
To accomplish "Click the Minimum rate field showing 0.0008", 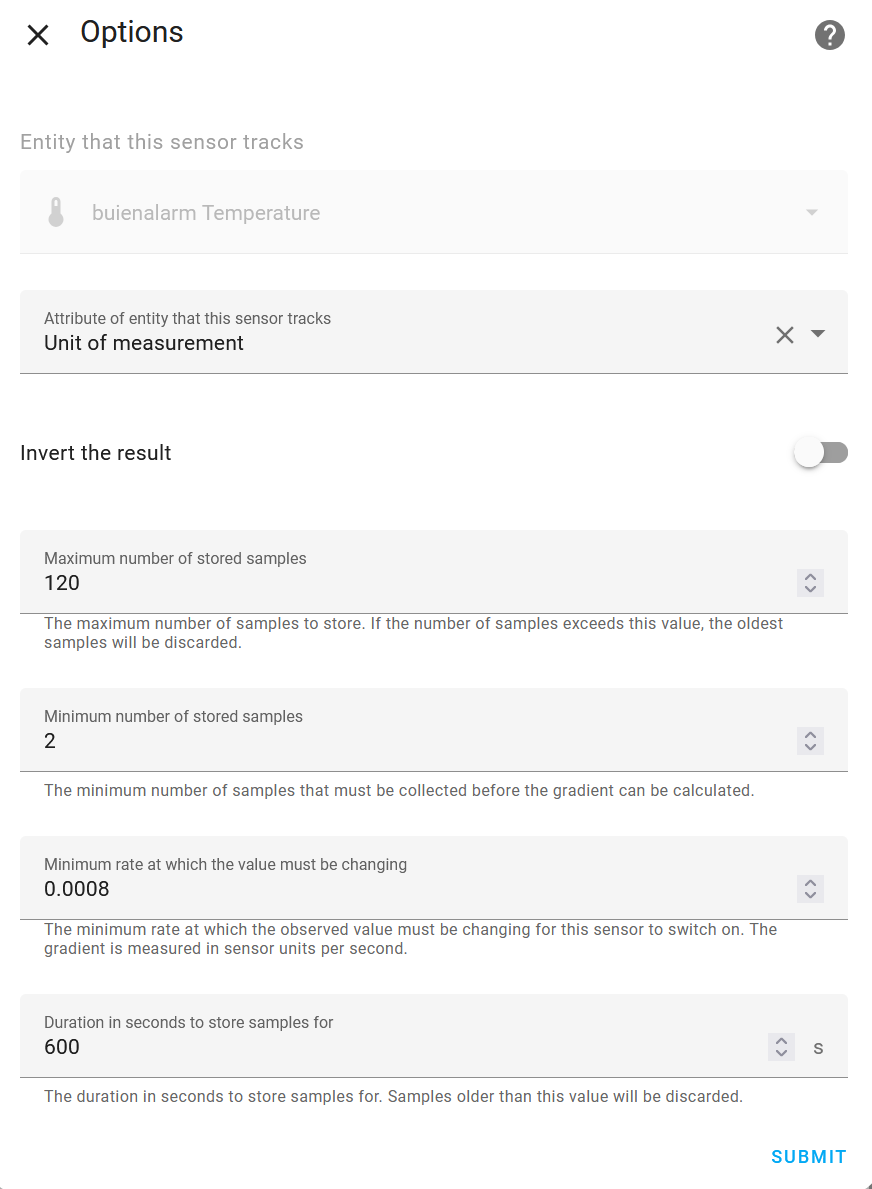I will click(x=400, y=889).
